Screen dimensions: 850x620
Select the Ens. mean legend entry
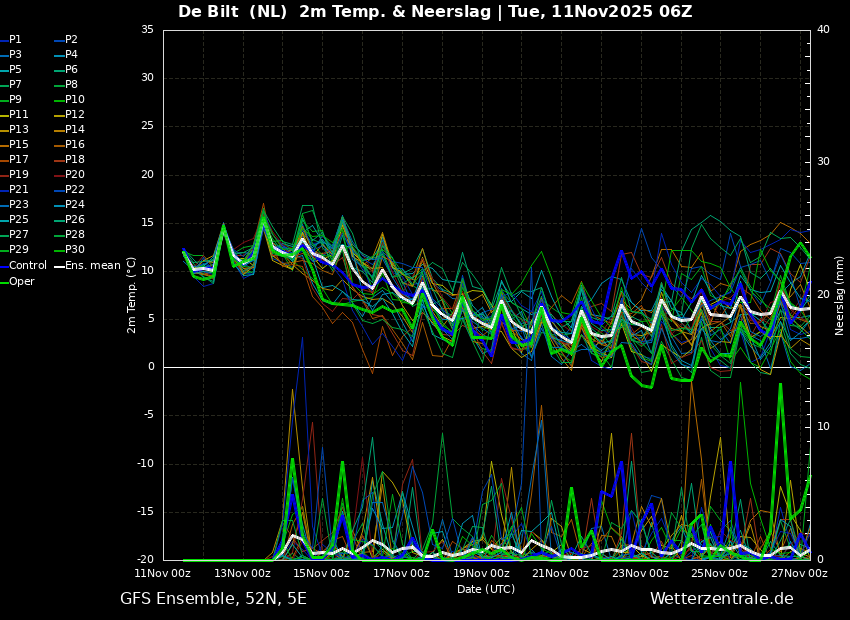87,266
